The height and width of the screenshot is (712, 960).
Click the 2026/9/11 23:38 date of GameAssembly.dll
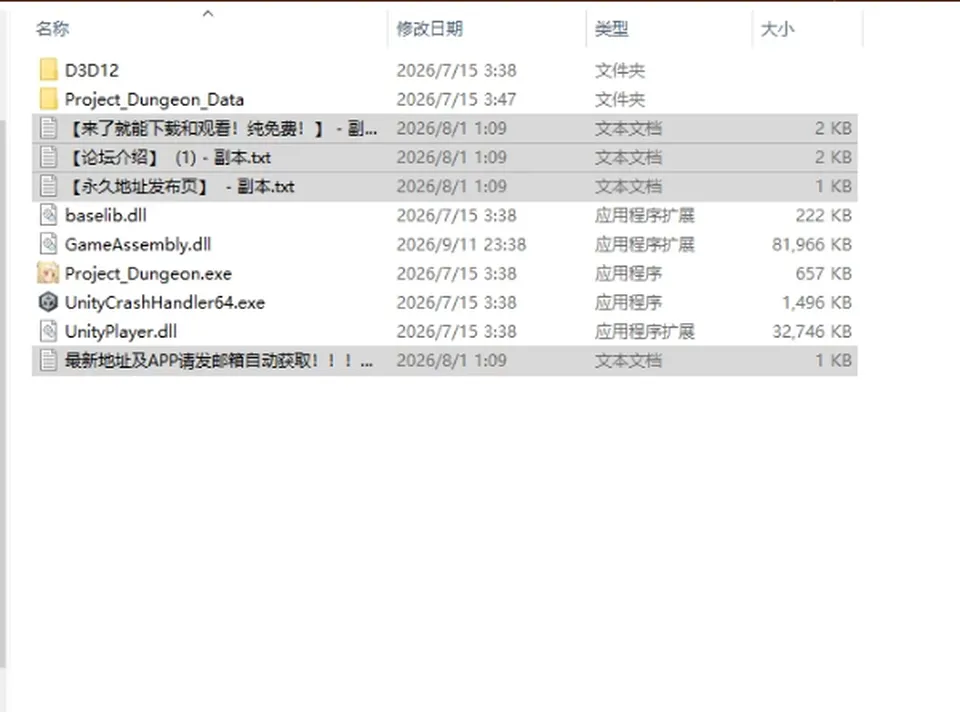[x=461, y=244]
